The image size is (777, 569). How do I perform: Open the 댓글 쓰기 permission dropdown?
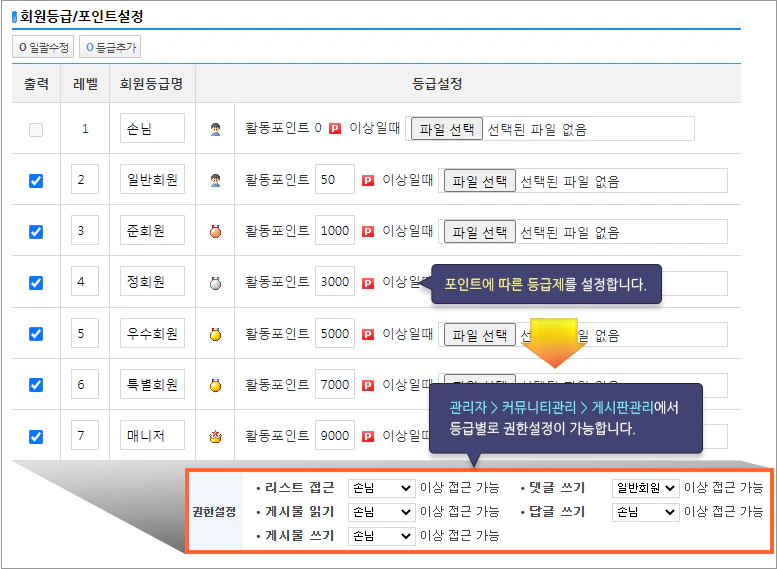pyautogui.click(x=645, y=488)
